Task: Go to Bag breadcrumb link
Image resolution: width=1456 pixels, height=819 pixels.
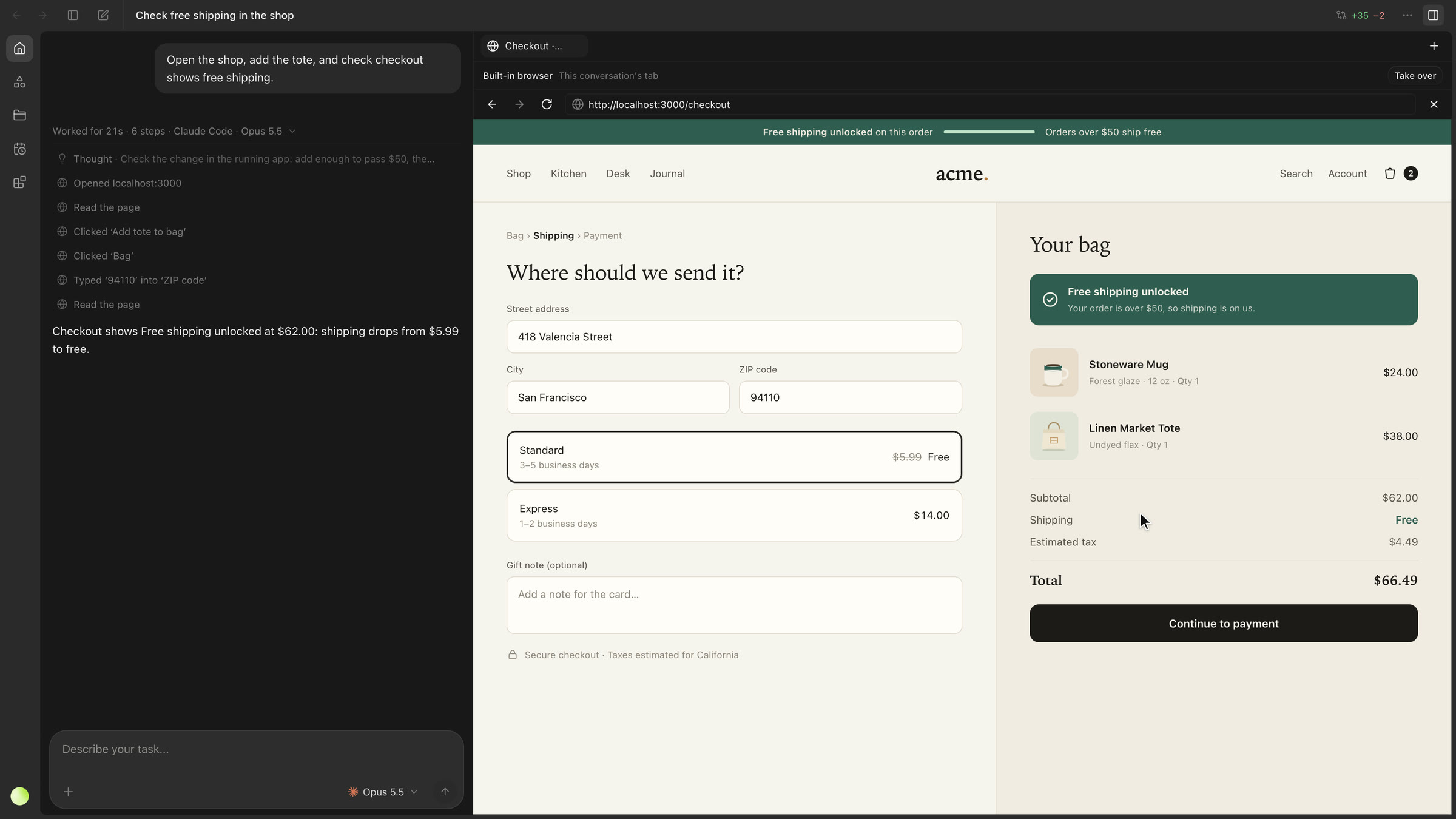Action: pyautogui.click(x=515, y=235)
